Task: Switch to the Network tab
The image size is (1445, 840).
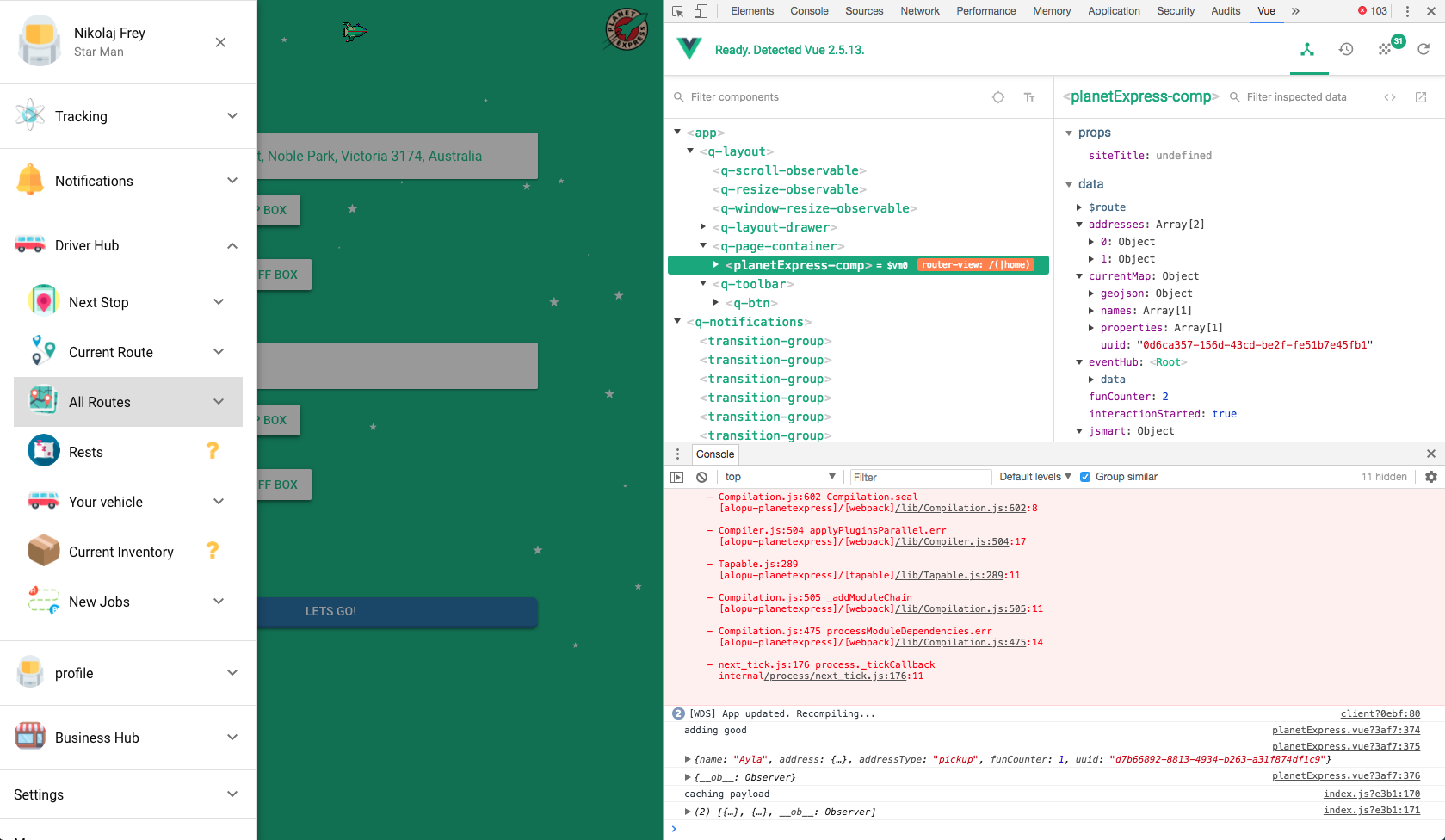Action: pos(919,11)
